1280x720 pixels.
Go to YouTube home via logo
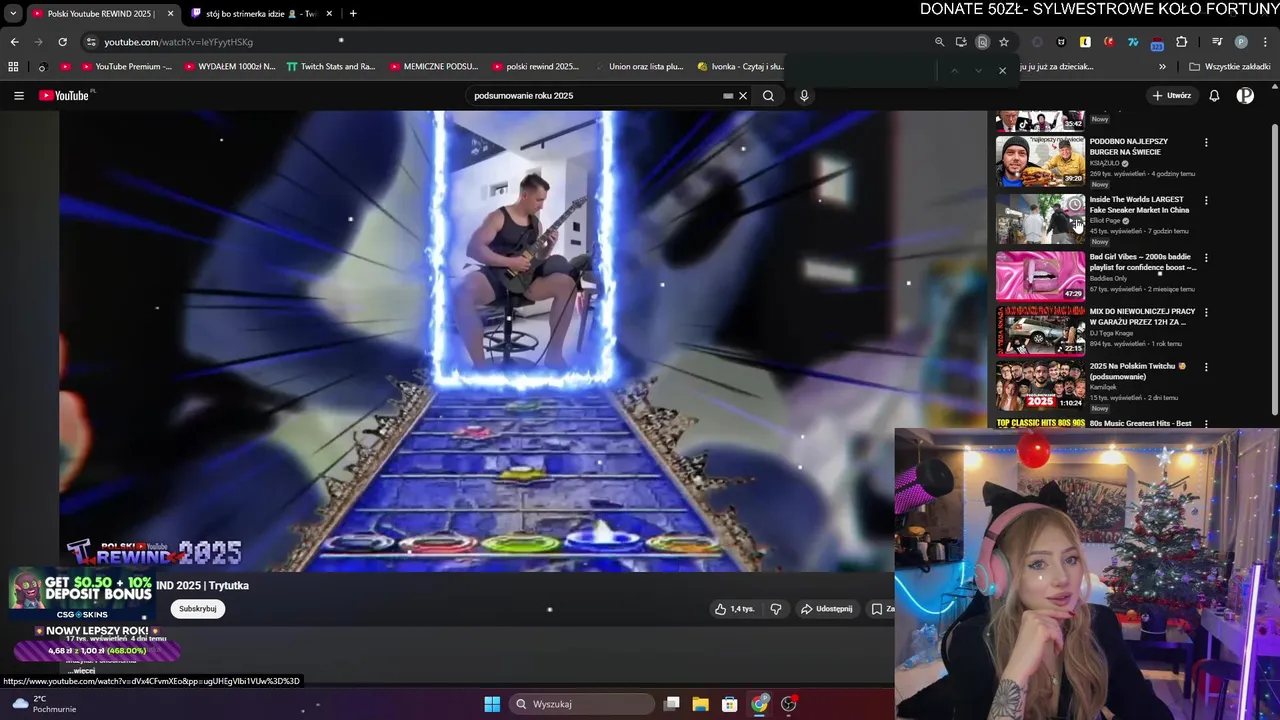tap(65, 96)
